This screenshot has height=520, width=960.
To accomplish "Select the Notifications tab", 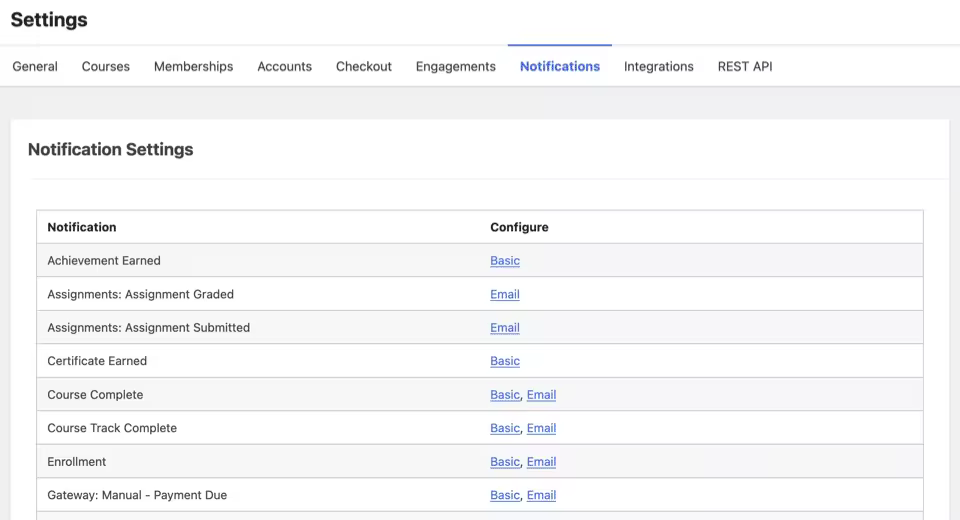I will (560, 66).
